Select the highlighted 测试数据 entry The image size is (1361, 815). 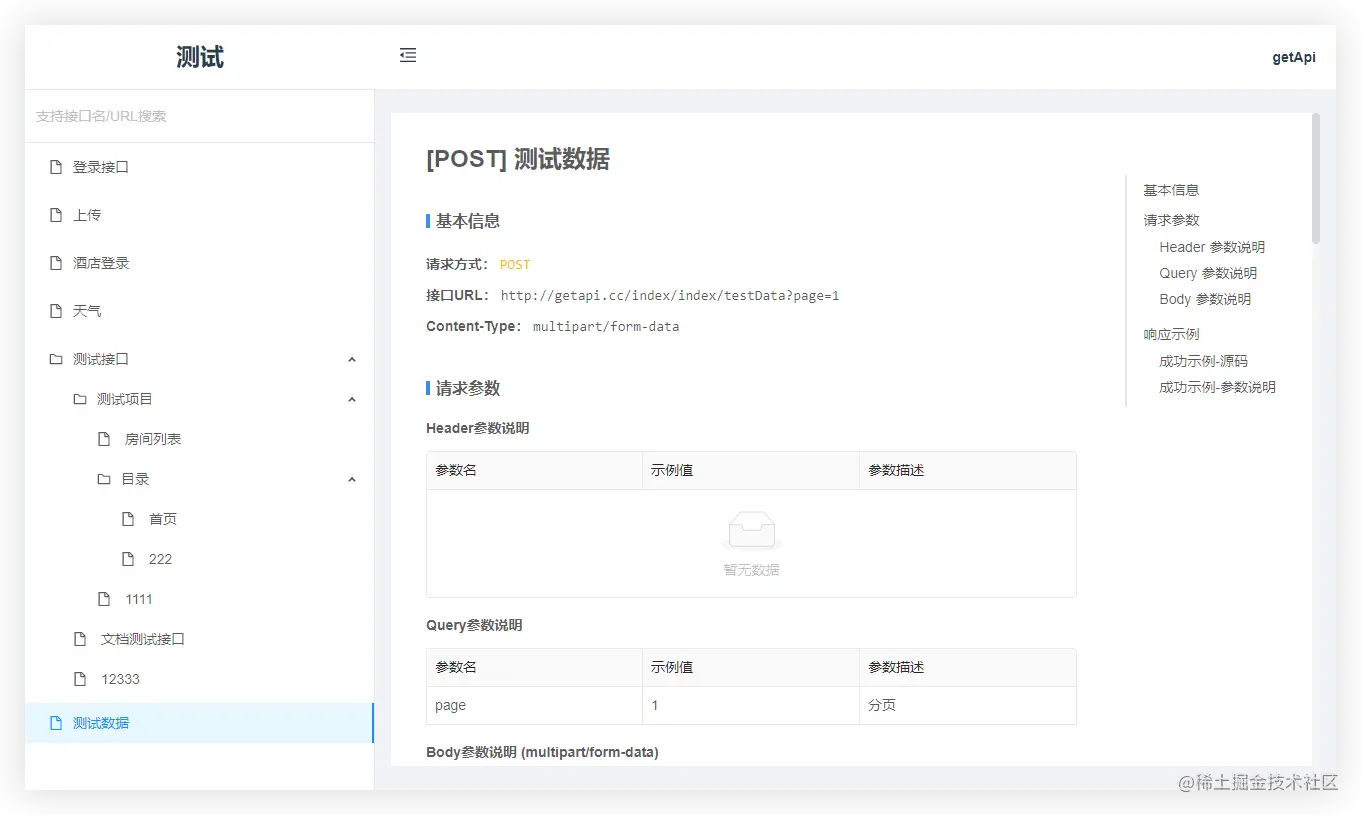pyautogui.click(x=199, y=723)
